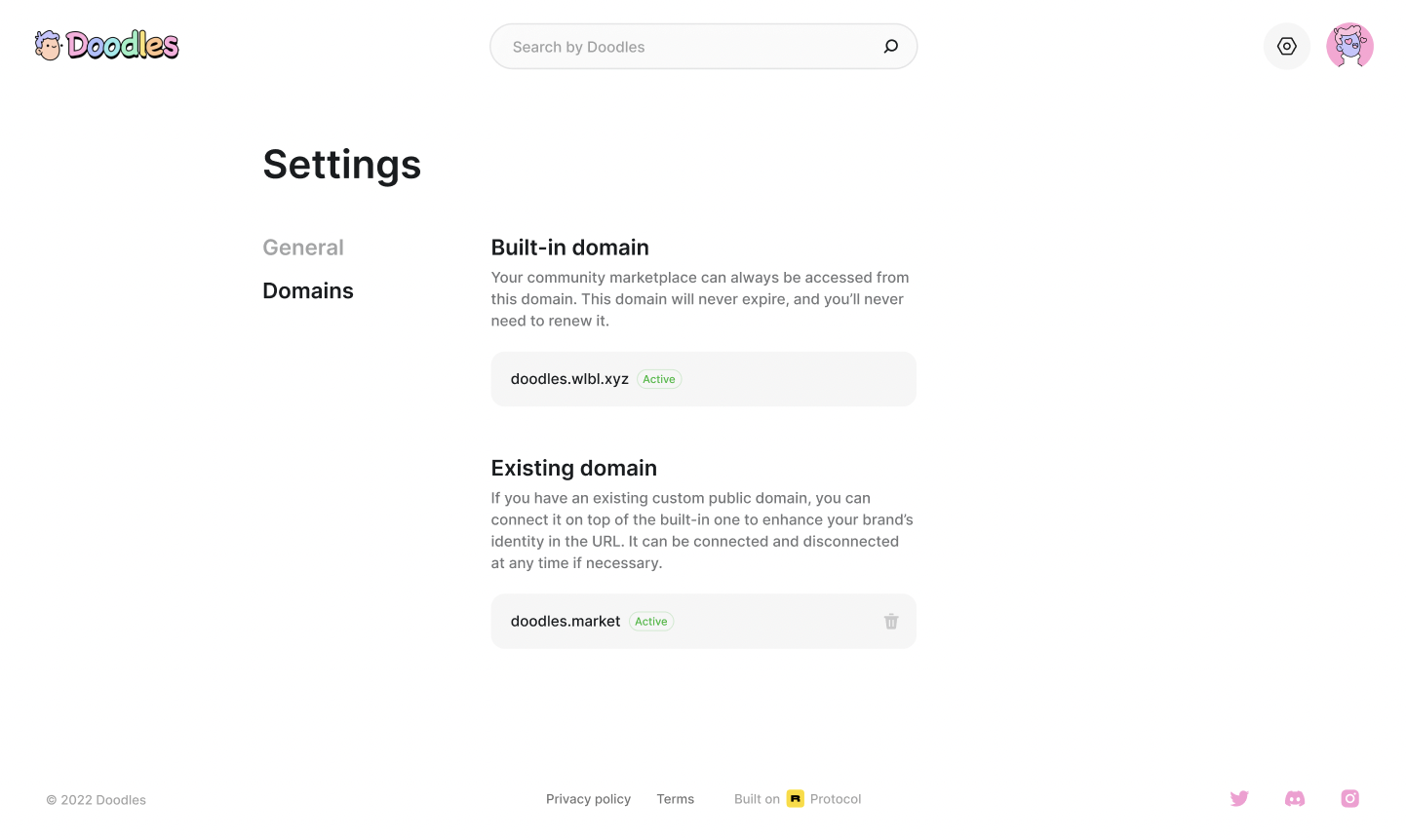
Task: Click the Protocol logo in footer
Action: tap(796, 798)
